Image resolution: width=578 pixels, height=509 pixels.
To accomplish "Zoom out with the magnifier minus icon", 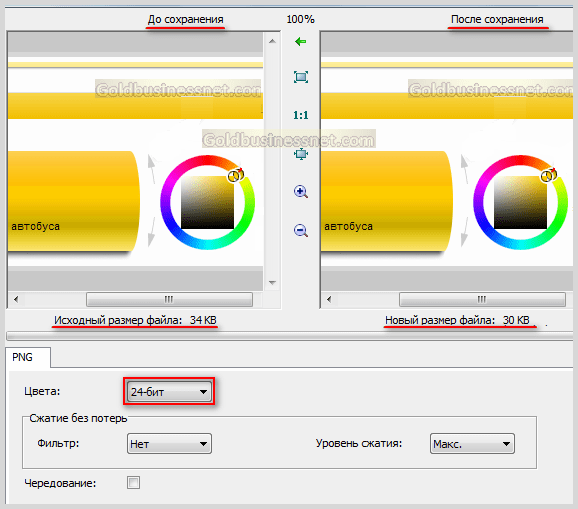I will click(301, 230).
